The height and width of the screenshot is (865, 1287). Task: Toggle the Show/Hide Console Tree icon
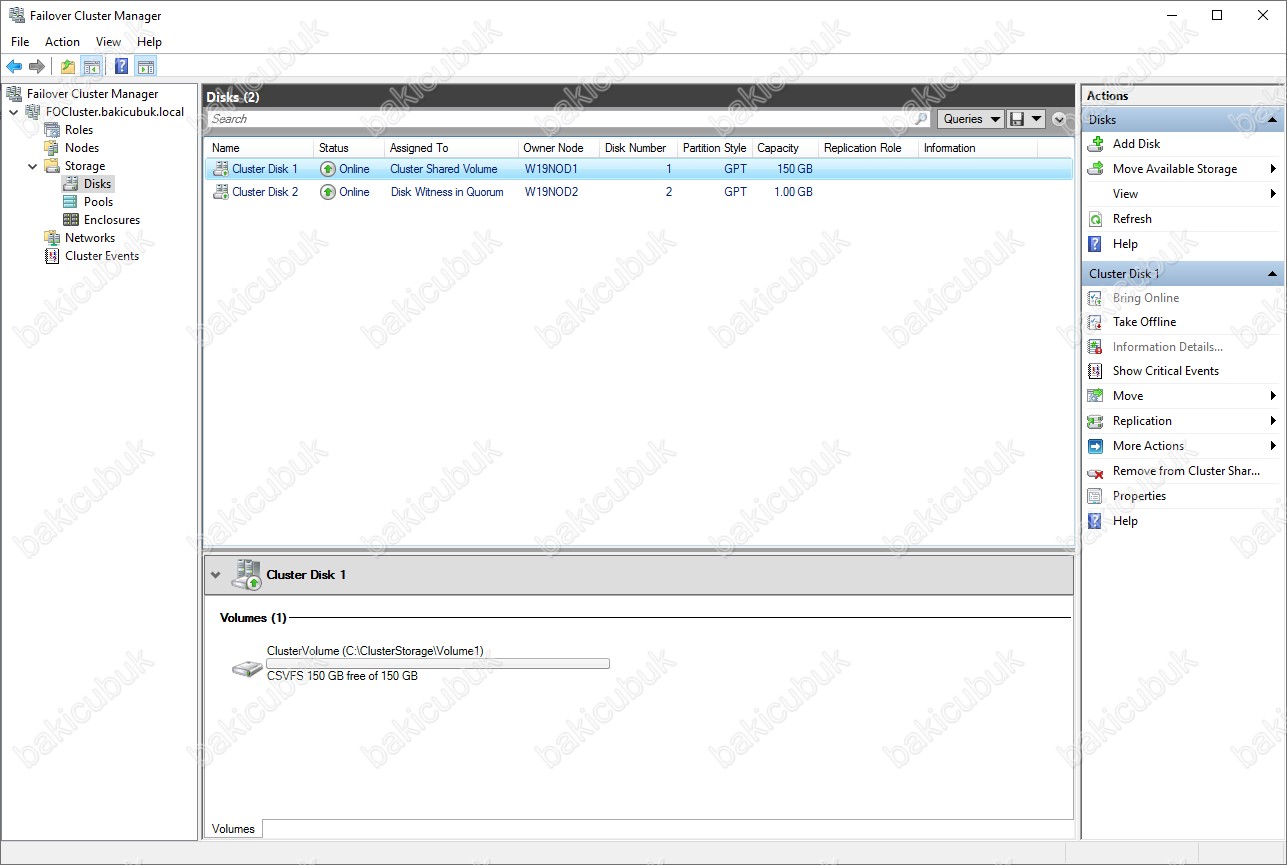pos(91,67)
